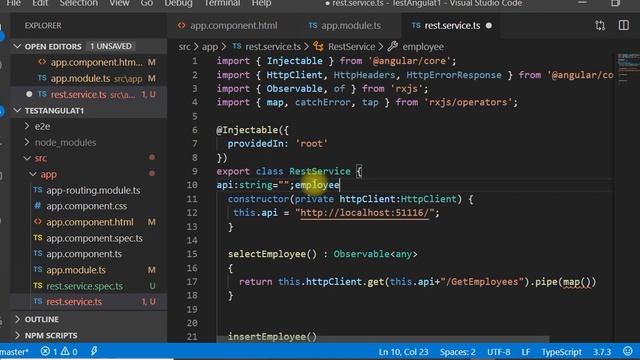Viewport: 640px width, 360px height.
Task: Click the html file icon on app.component.html tab
Action: (x=181, y=25)
